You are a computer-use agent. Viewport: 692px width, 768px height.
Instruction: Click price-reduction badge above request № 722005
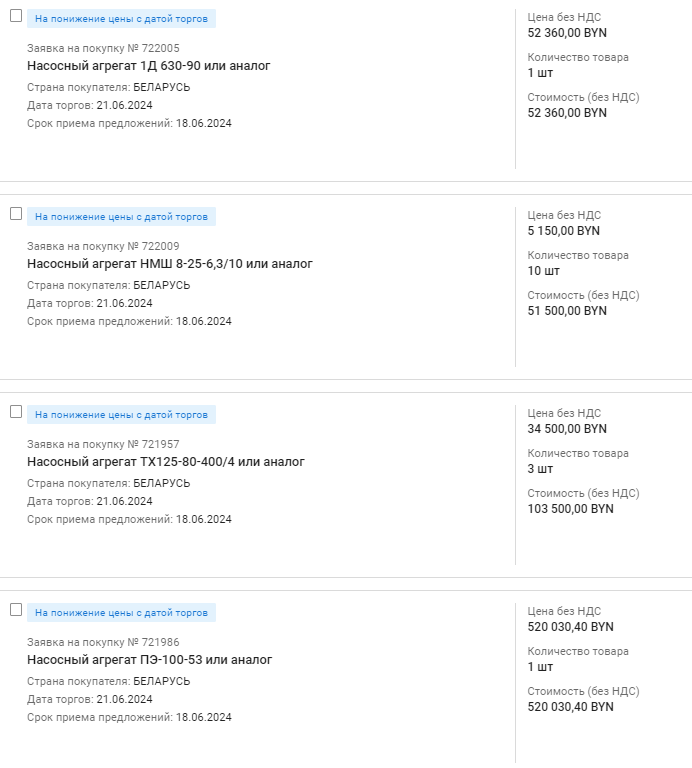(121, 19)
